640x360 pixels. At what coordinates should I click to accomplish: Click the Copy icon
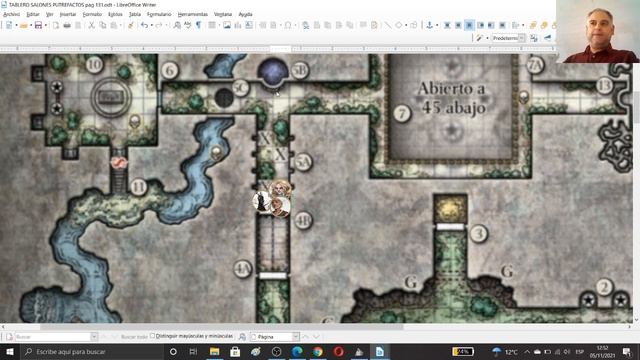pos(102,25)
